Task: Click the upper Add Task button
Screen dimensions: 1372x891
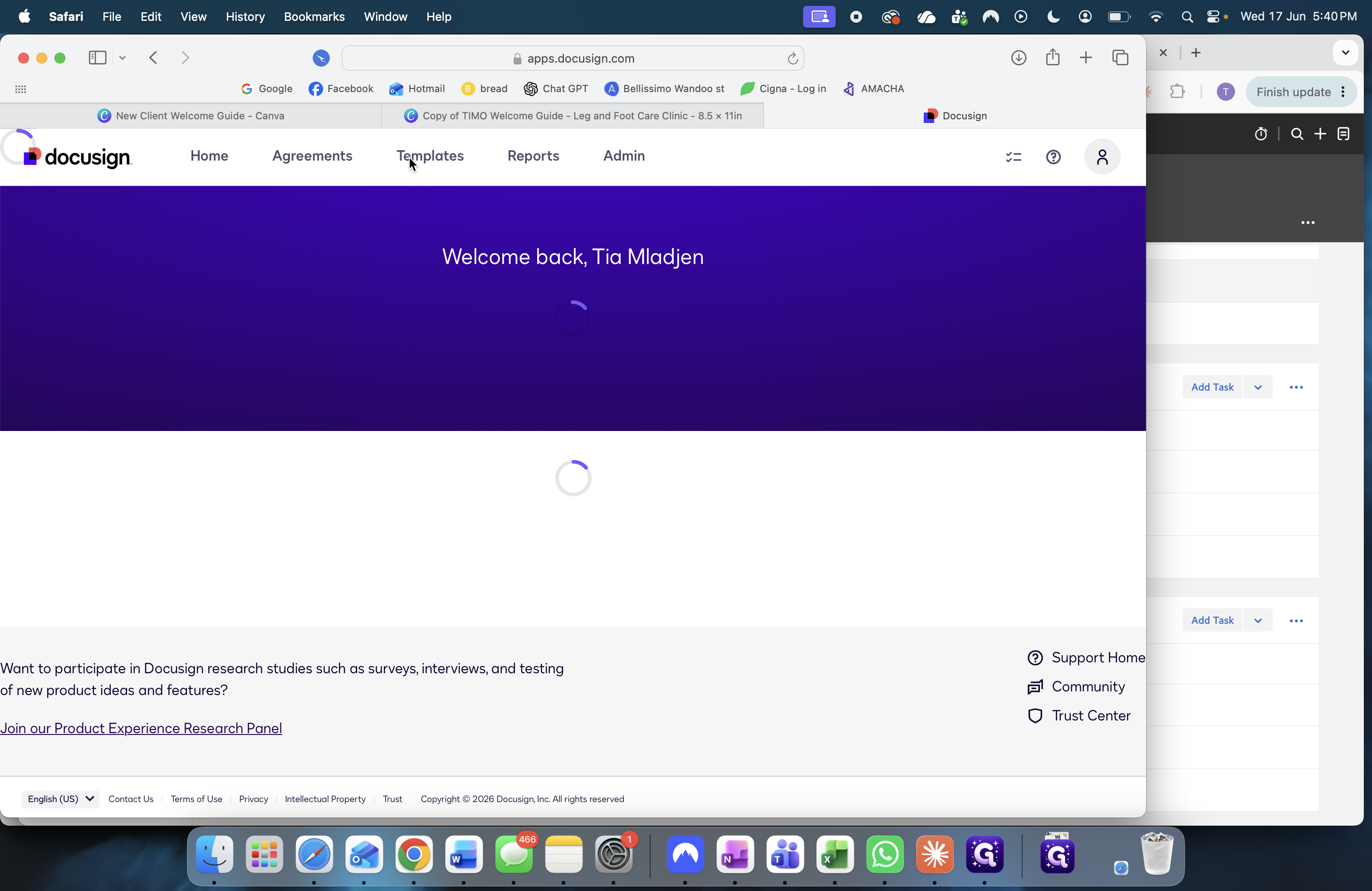Action: point(1212,387)
